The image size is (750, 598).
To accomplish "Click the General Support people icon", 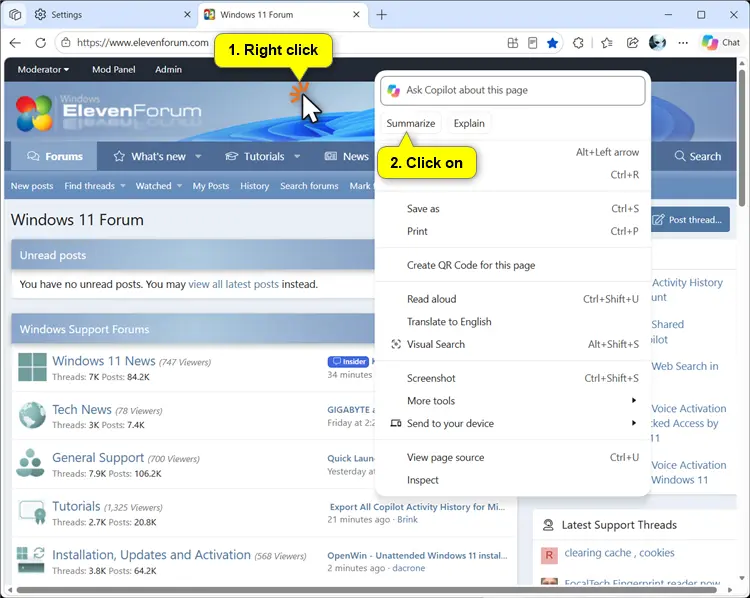I will 30,463.
